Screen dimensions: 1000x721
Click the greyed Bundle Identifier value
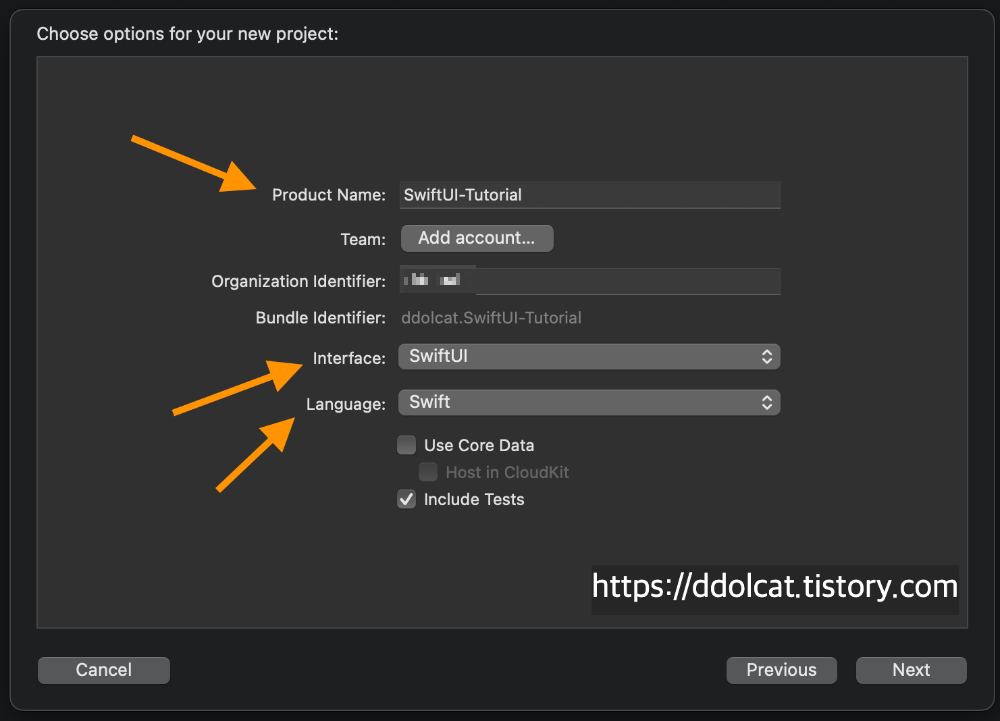491,318
